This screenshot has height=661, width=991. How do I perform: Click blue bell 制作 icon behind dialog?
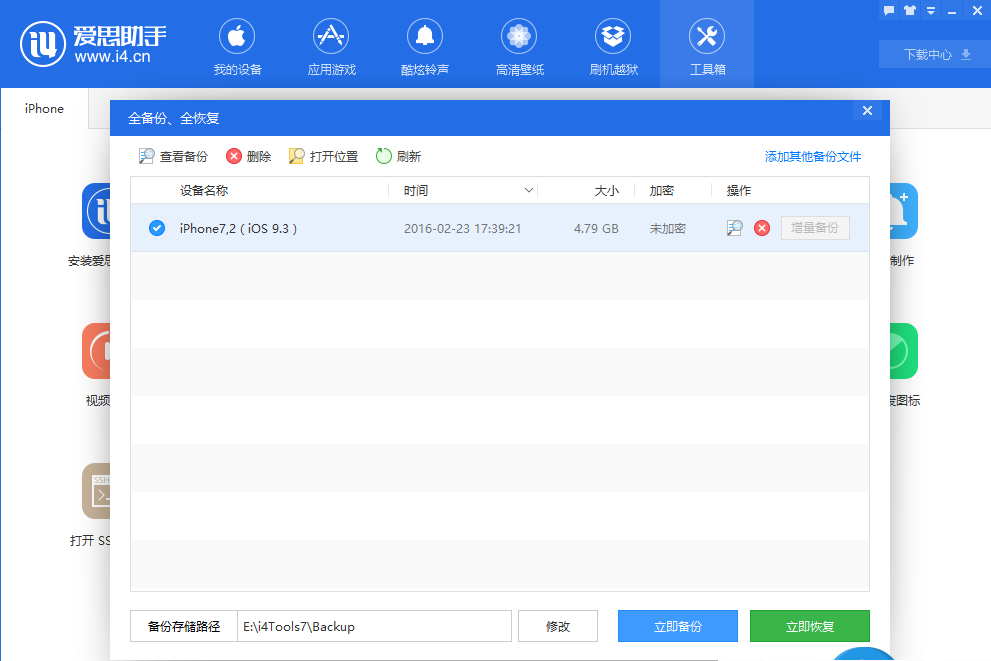[904, 211]
